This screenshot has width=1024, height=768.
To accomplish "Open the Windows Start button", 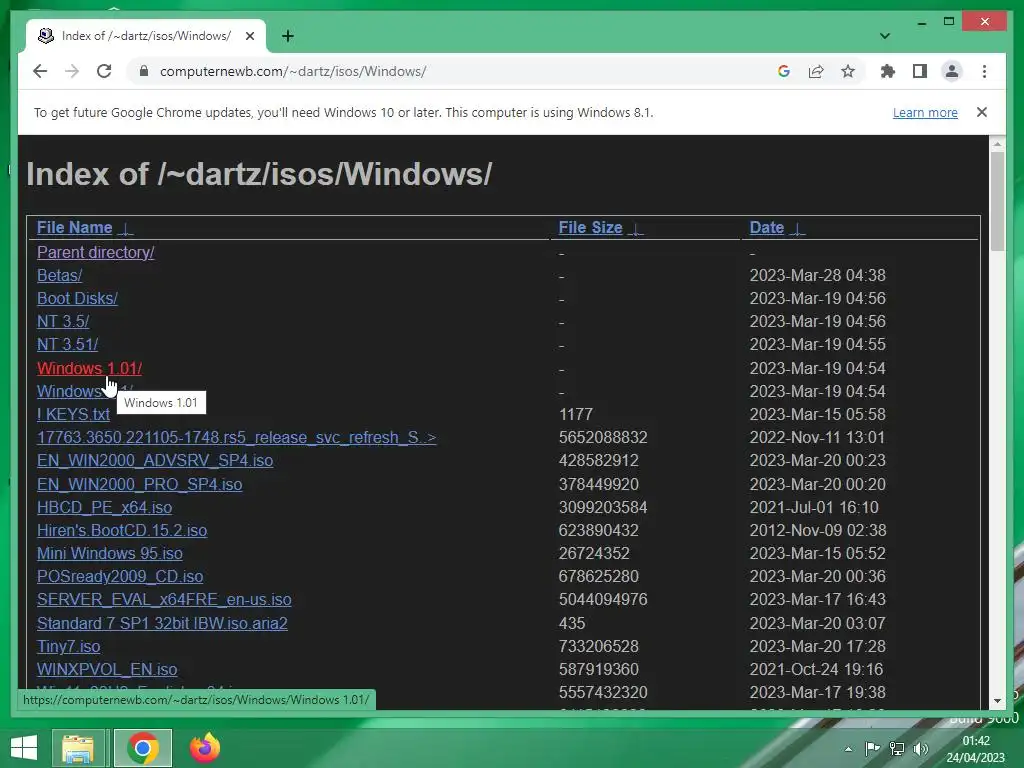I will (x=24, y=748).
